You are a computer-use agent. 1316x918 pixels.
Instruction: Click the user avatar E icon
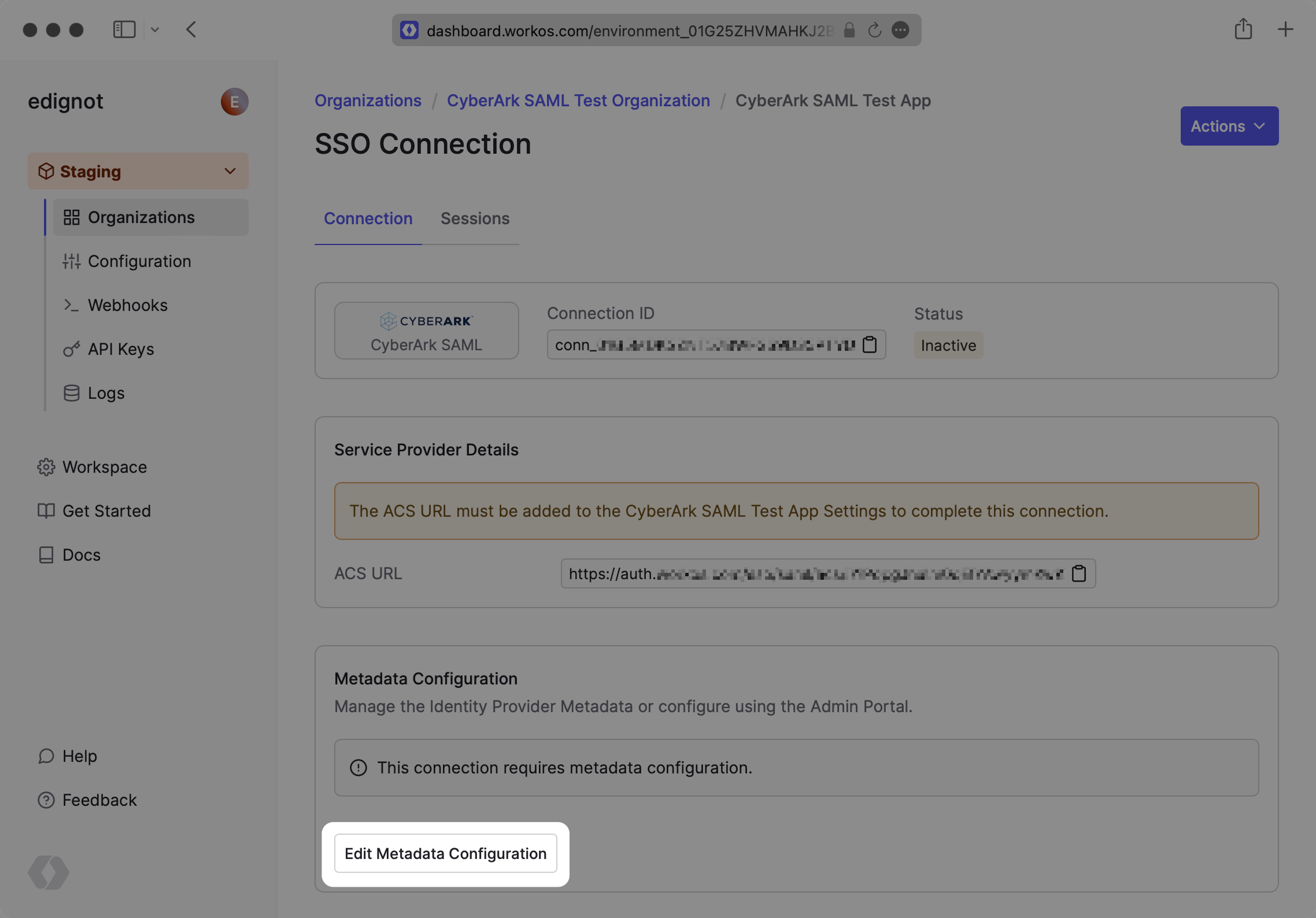pos(234,102)
